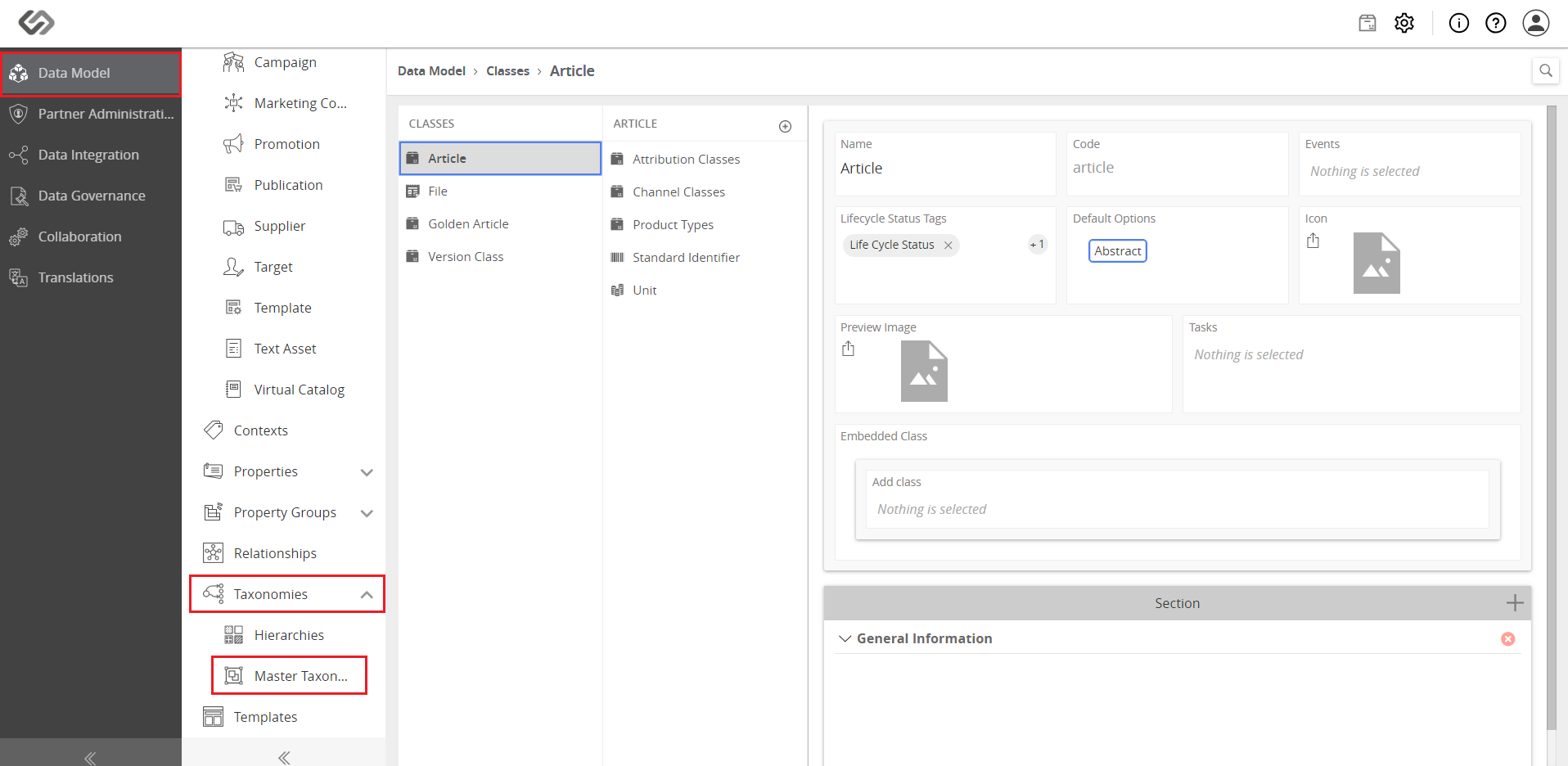
Task: Open Data Model in main sidebar
Action: (x=91, y=73)
